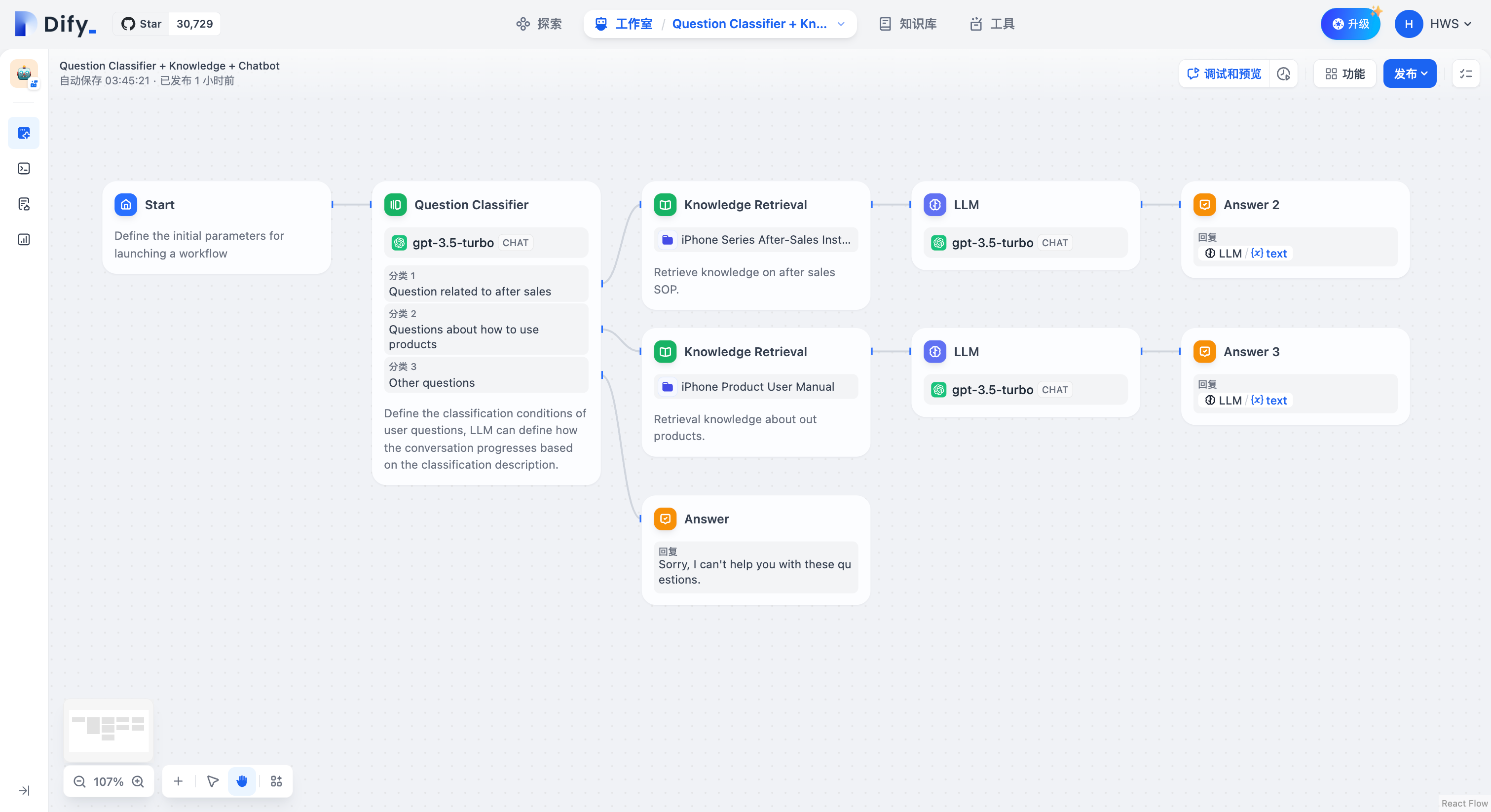The height and width of the screenshot is (812, 1491).
Task: Open run history clock icon
Action: [1283, 74]
